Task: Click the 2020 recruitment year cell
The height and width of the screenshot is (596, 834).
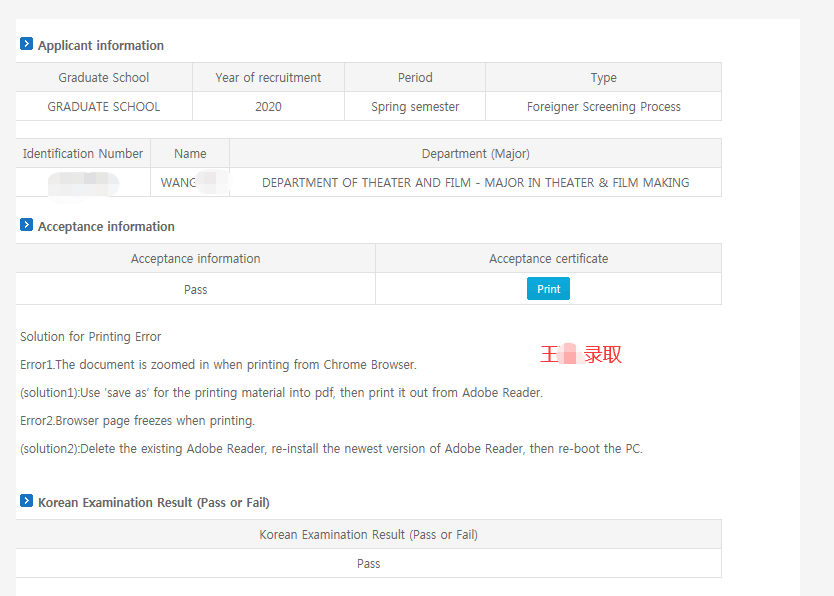Action: click(268, 106)
